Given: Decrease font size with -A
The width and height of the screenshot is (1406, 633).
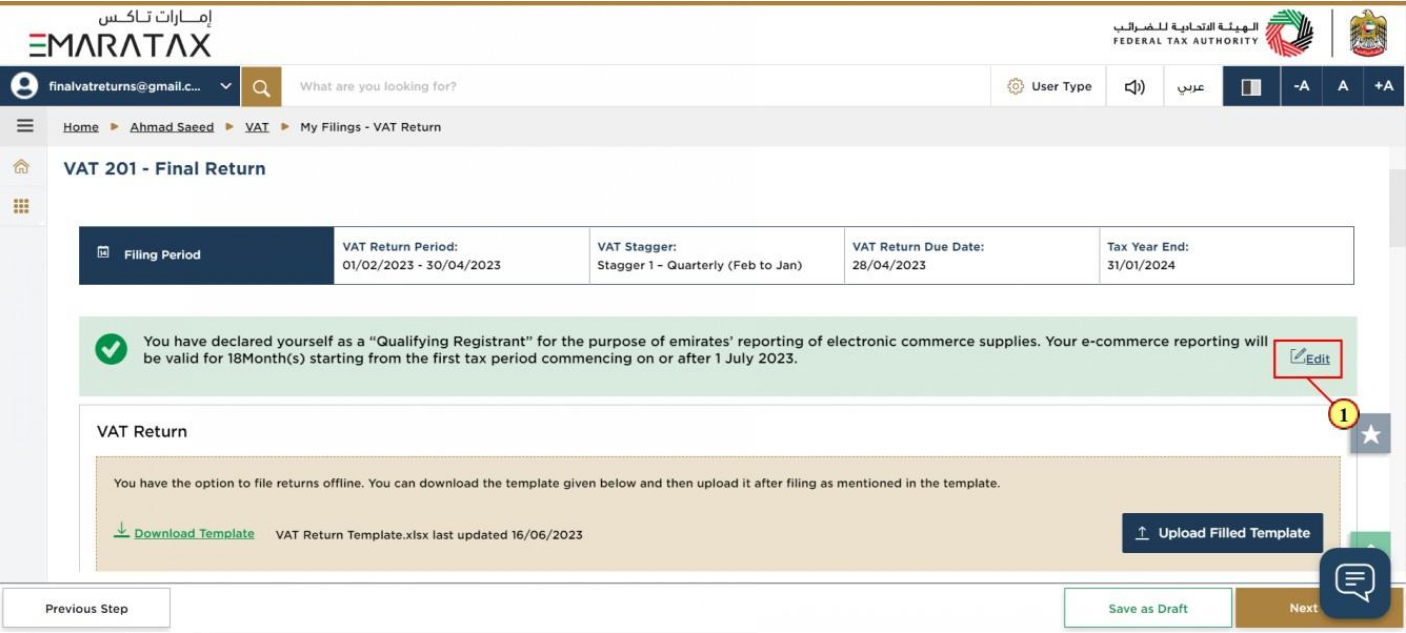Looking at the screenshot, I should pos(1301,87).
